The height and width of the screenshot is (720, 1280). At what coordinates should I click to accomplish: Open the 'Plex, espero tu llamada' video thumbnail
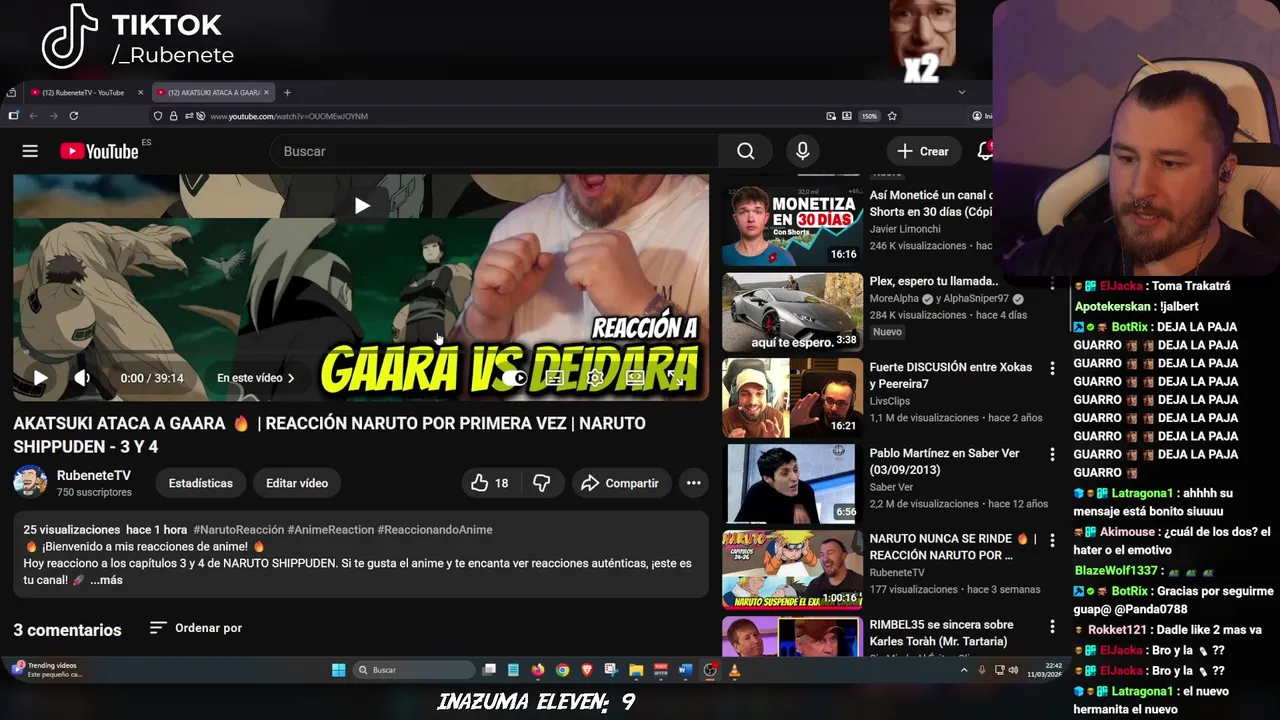(x=792, y=312)
